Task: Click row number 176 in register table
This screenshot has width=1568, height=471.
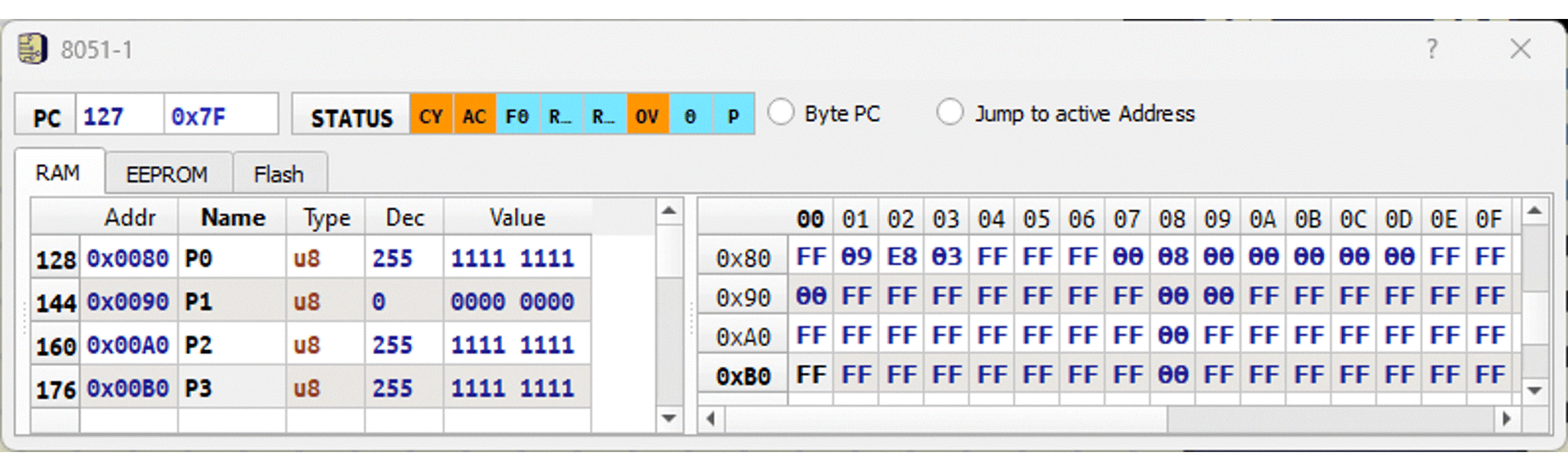Action: click(x=56, y=389)
